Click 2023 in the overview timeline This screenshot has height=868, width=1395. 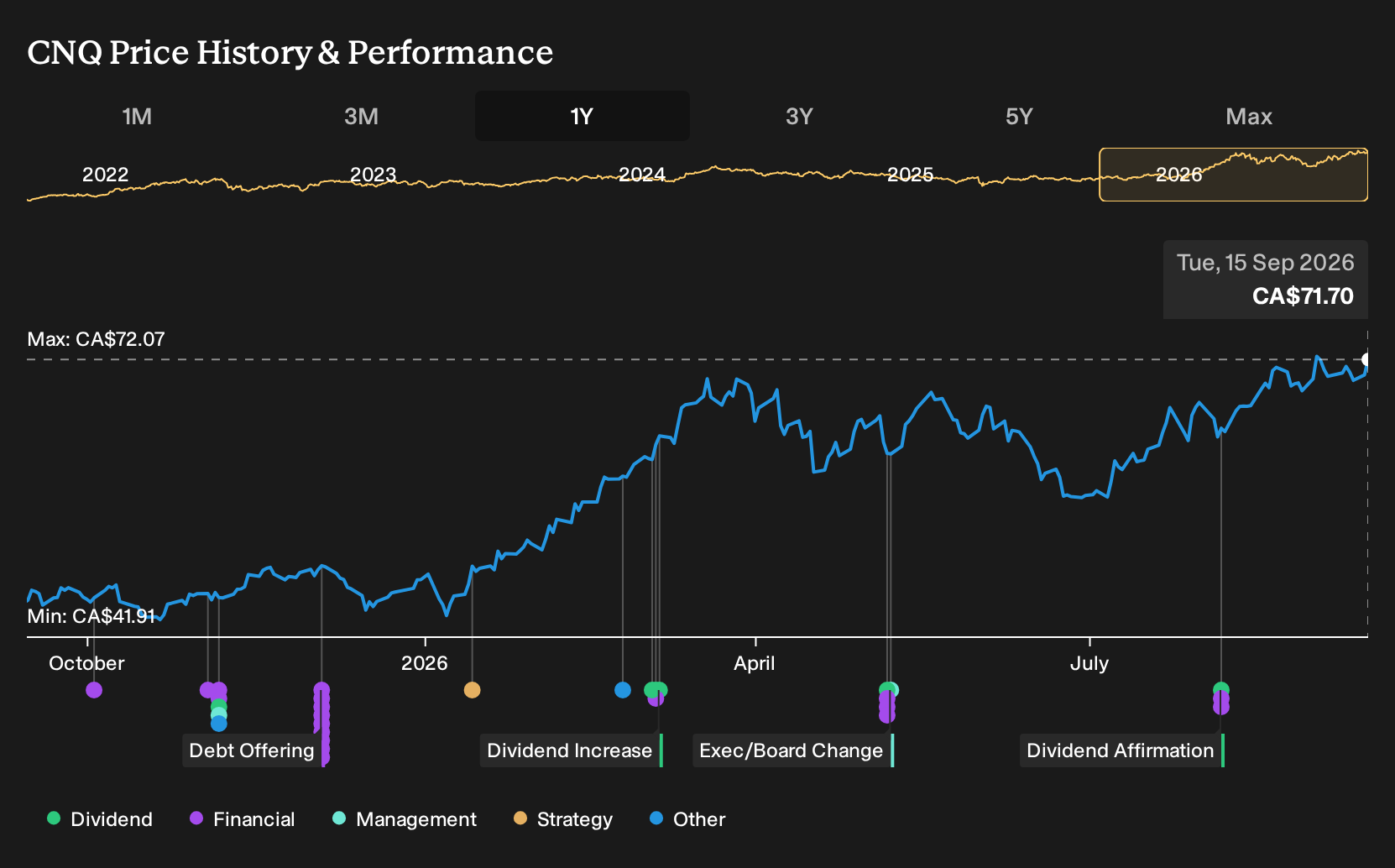[x=373, y=175]
